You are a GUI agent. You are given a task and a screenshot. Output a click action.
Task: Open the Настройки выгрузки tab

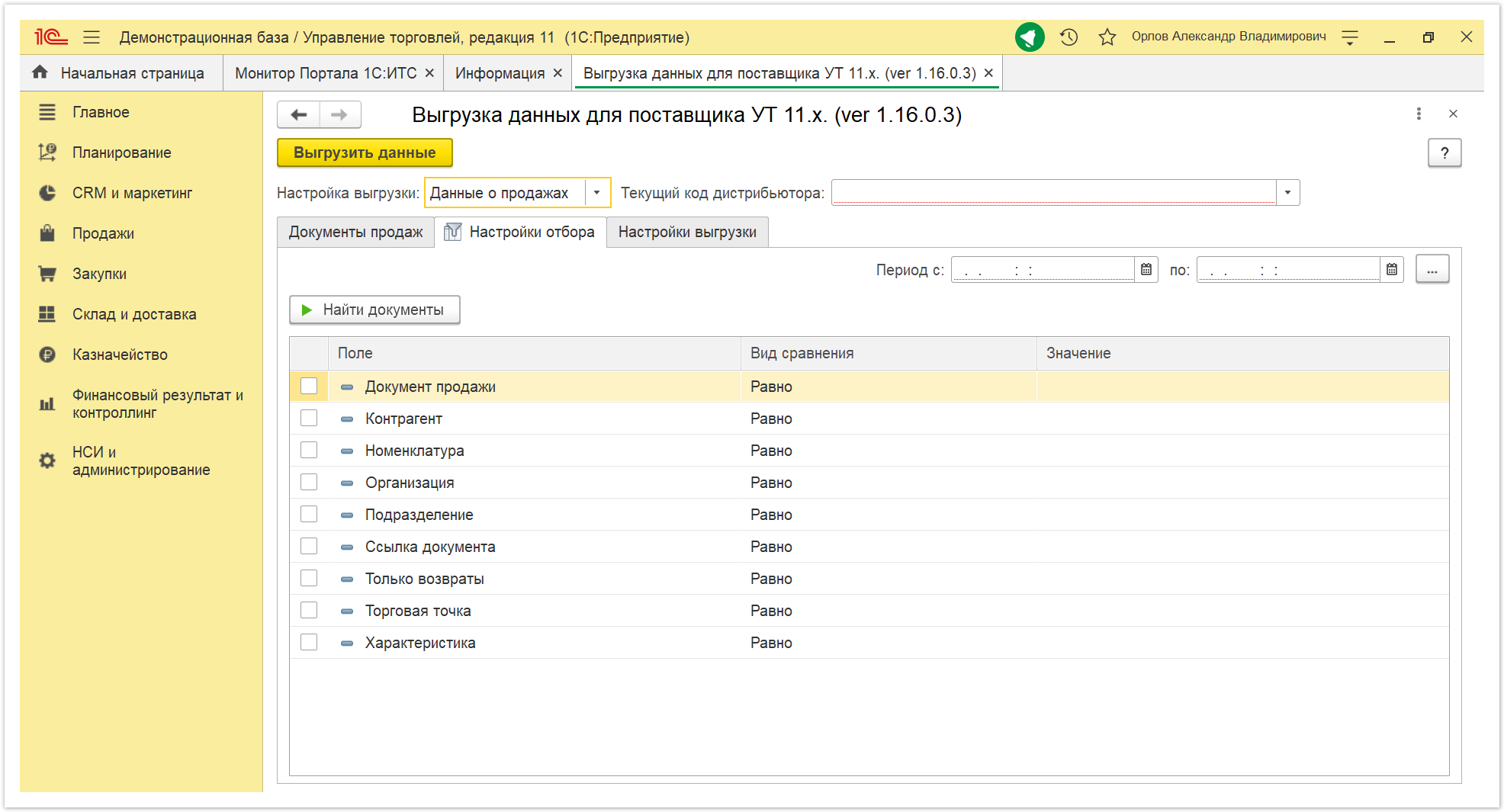click(687, 232)
